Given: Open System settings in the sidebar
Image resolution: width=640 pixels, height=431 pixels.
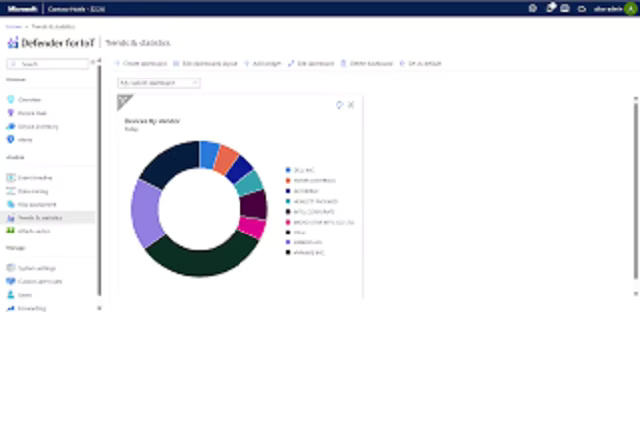Looking at the screenshot, I should tap(31, 268).
